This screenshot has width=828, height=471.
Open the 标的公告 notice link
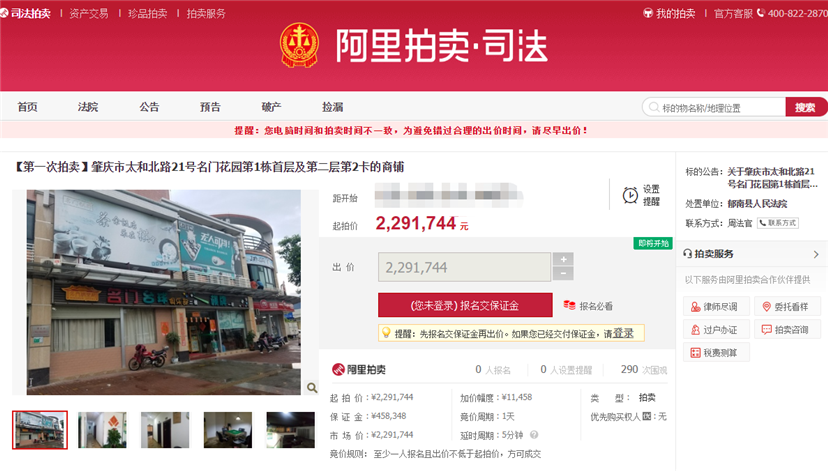pyautogui.click(x=773, y=178)
